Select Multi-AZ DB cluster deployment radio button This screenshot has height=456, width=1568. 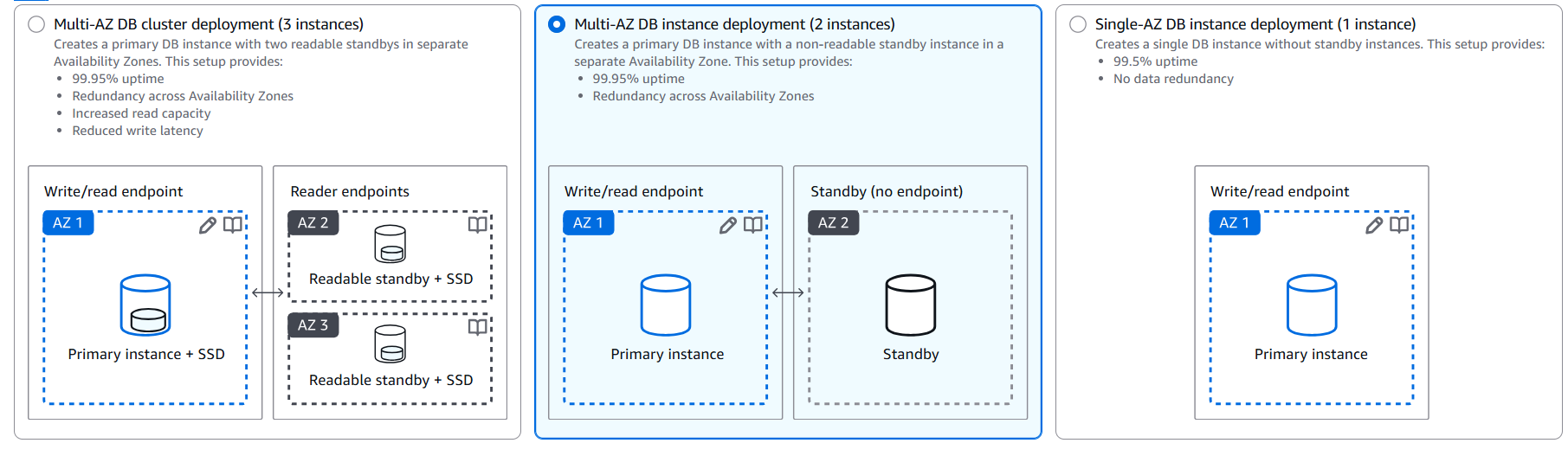[36, 24]
